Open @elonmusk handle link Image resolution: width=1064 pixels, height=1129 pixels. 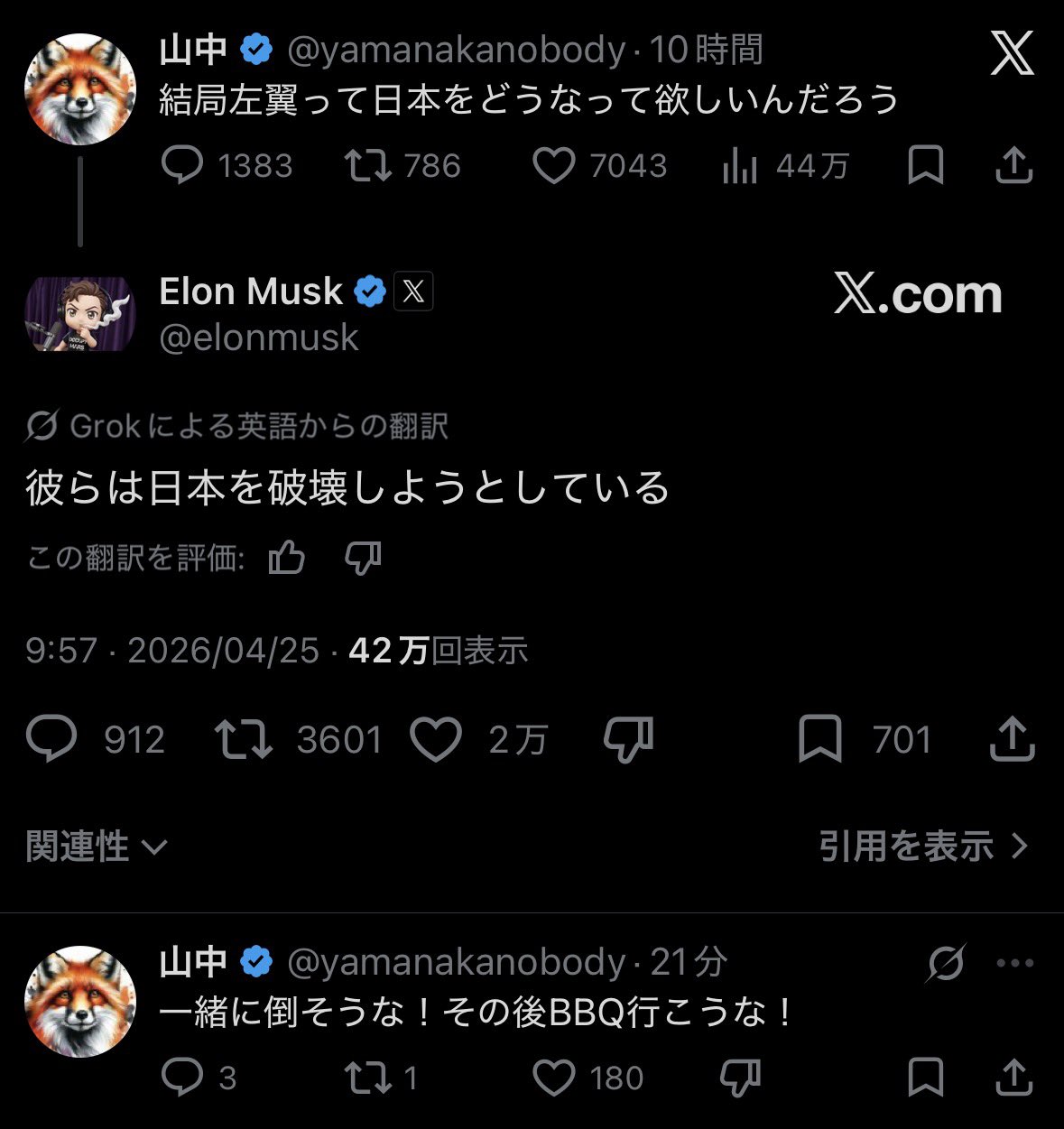coord(259,338)
